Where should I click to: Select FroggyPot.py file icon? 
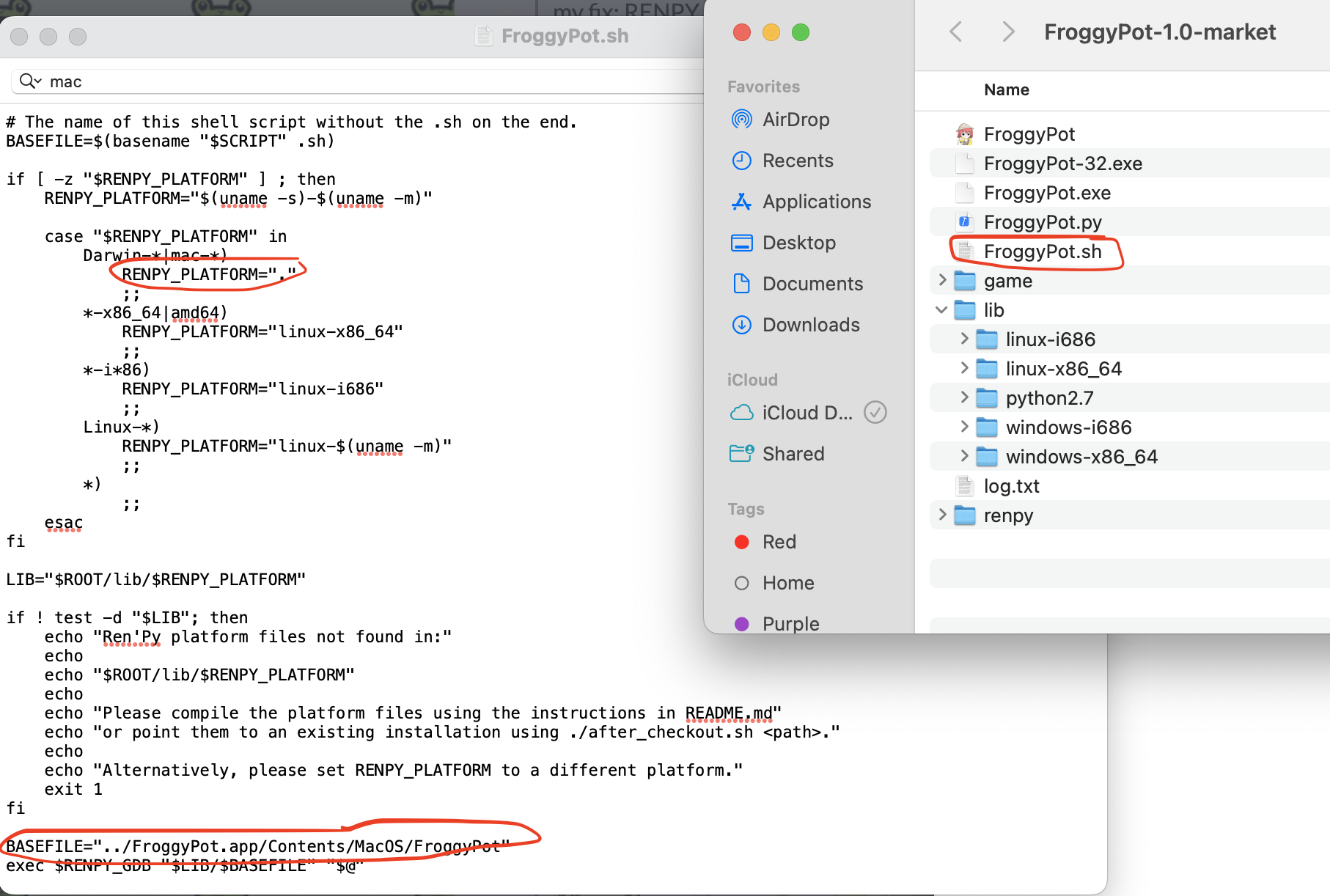point(965,222)
